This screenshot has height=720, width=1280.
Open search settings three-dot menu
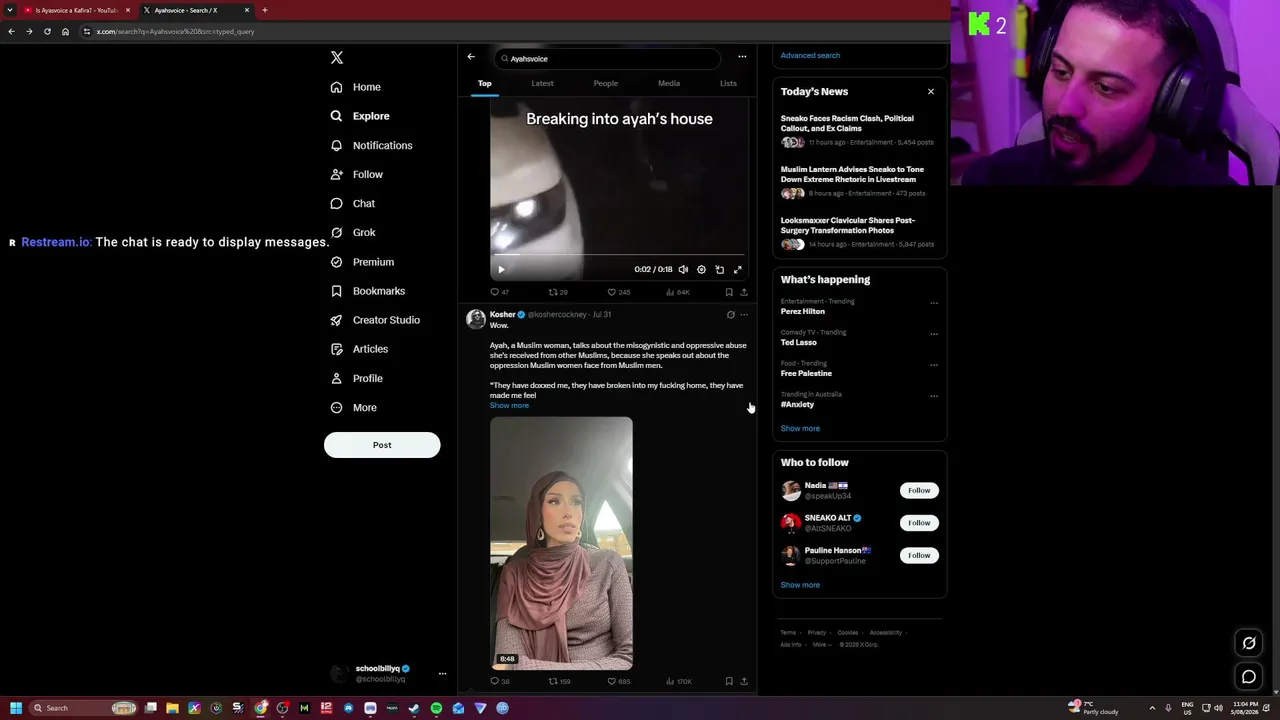click(x=742, y=57)
